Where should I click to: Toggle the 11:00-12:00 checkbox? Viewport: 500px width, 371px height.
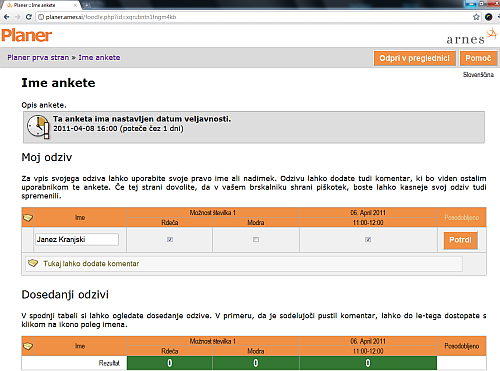pos(368,239)
